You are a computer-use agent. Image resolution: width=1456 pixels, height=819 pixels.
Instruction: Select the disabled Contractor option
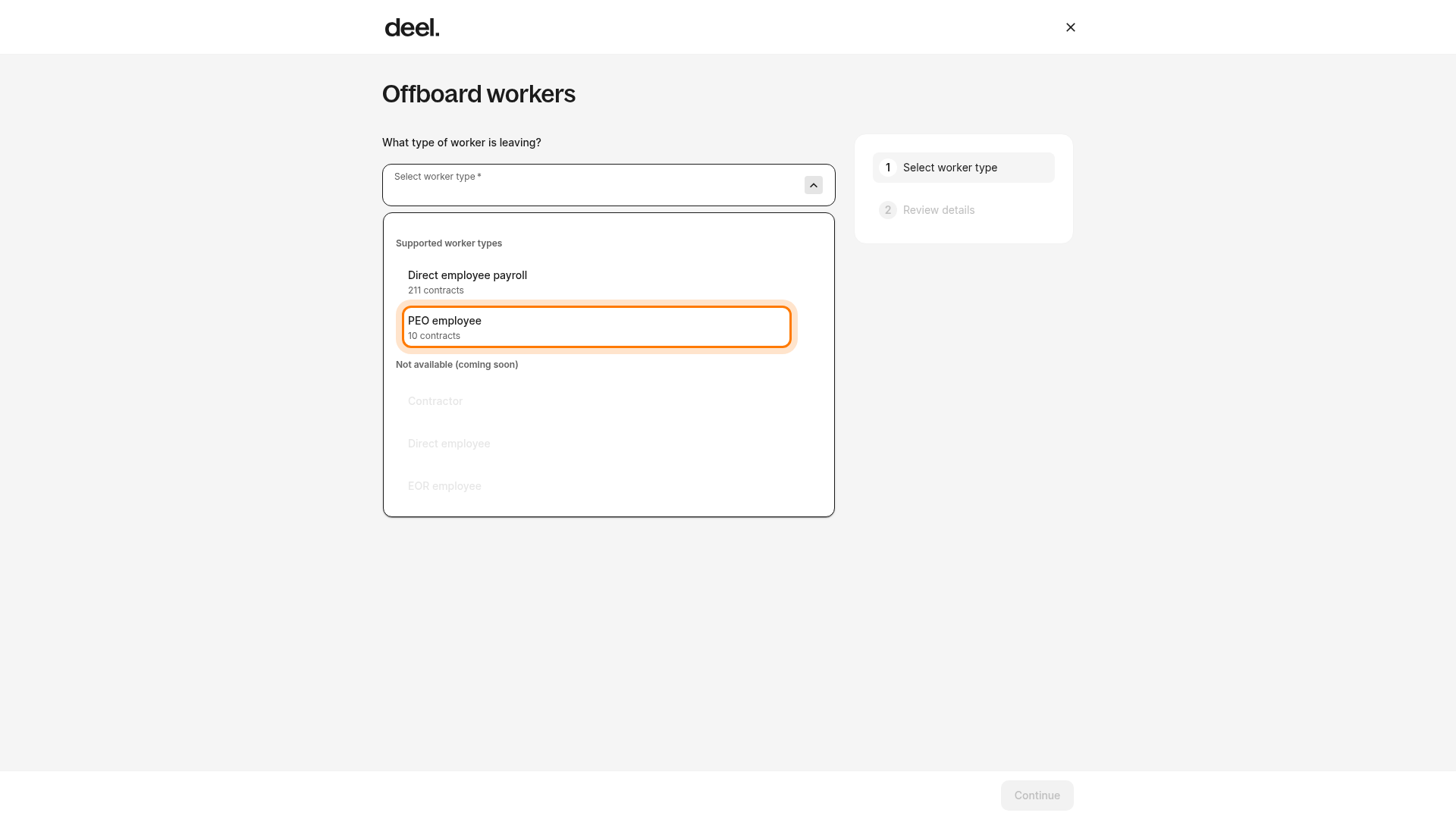click(x=596, y=401)
